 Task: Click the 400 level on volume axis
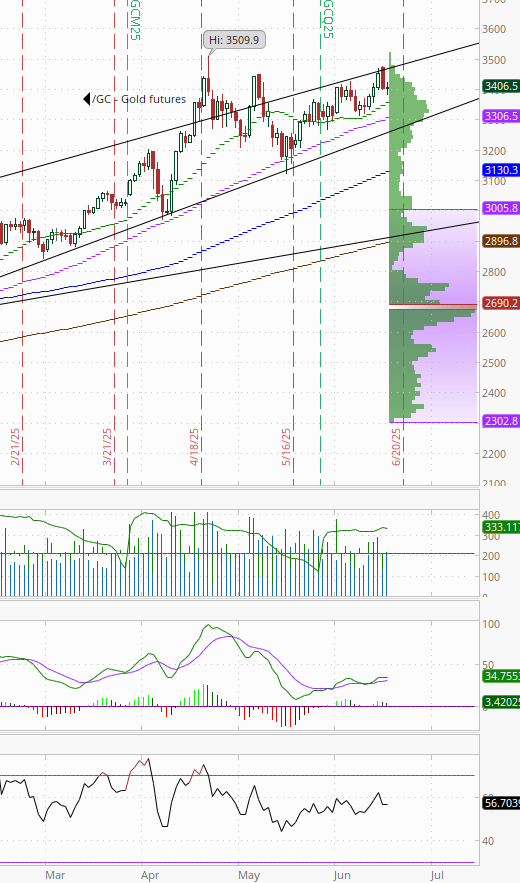[x=491, y=515]
